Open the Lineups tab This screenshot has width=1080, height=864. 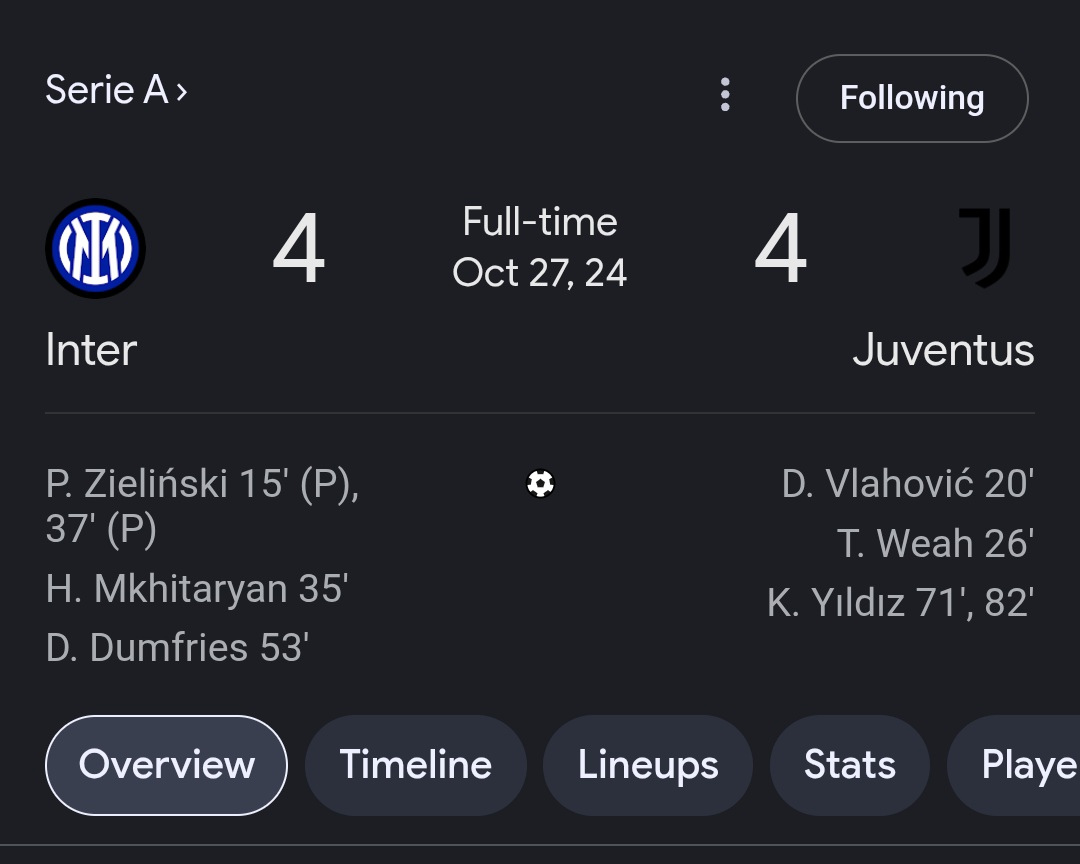click(x=647, y=765)
